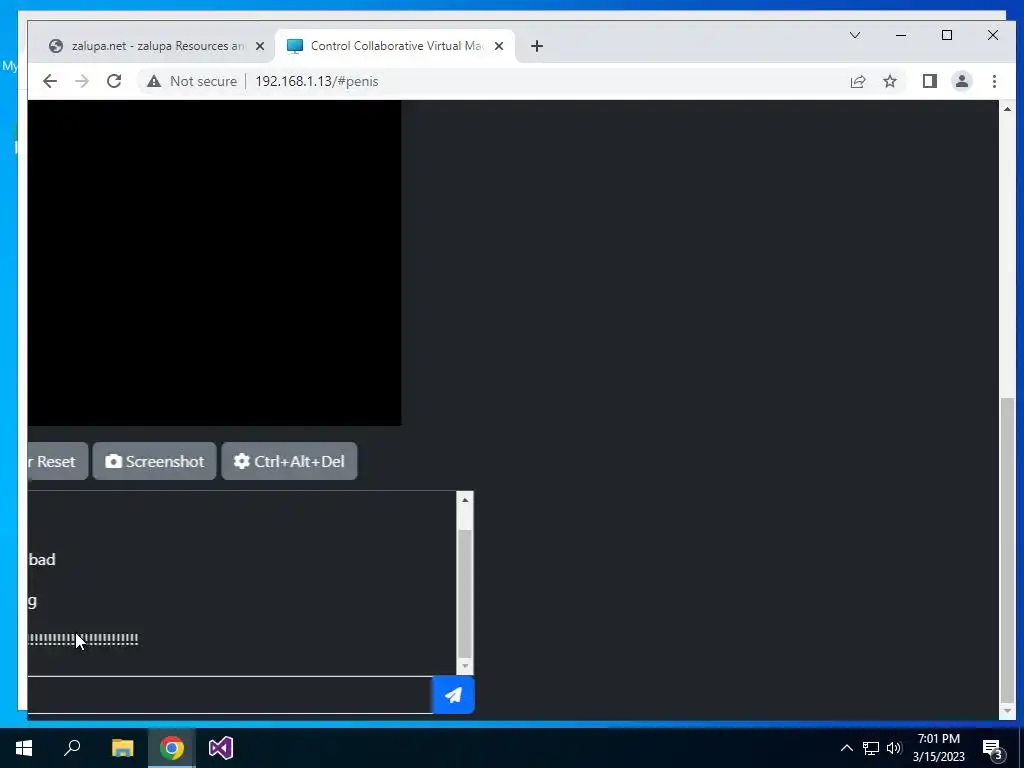1024x768 pixels.
Task: Take a VM Screenshot
Action: (154, 461)
